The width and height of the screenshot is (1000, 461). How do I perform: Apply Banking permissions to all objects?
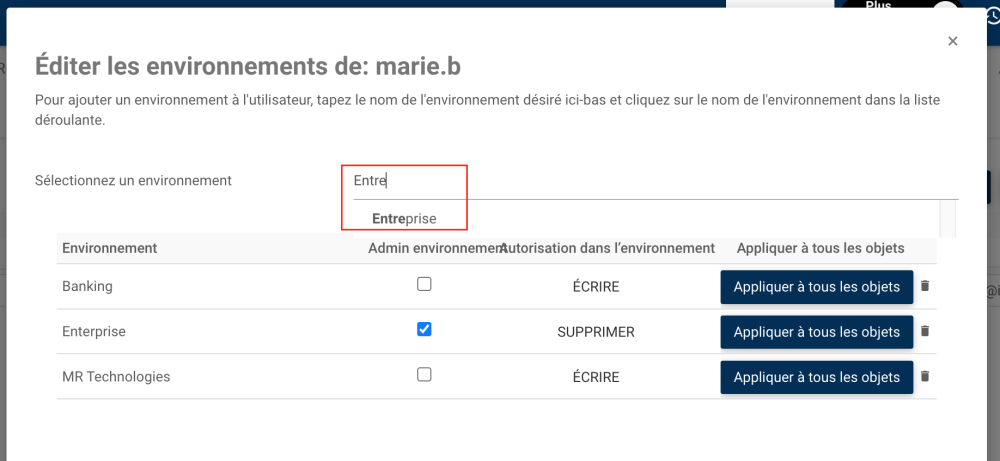[x=817, y=287]
